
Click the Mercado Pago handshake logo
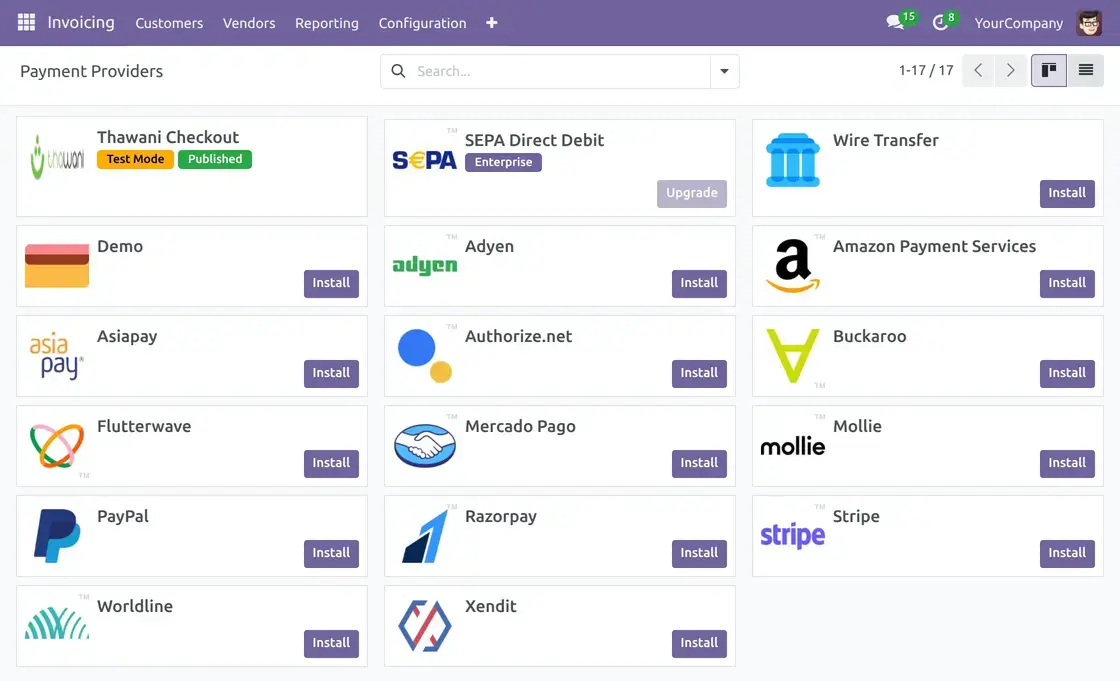[424, 446]
